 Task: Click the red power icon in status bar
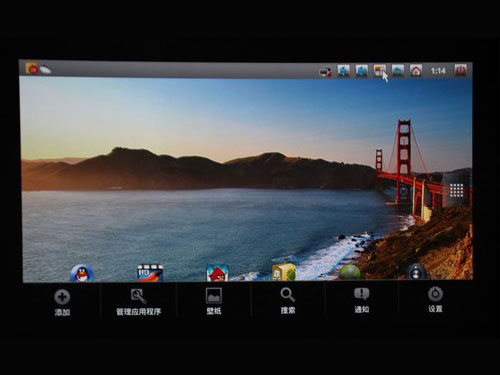pos(461,71)
